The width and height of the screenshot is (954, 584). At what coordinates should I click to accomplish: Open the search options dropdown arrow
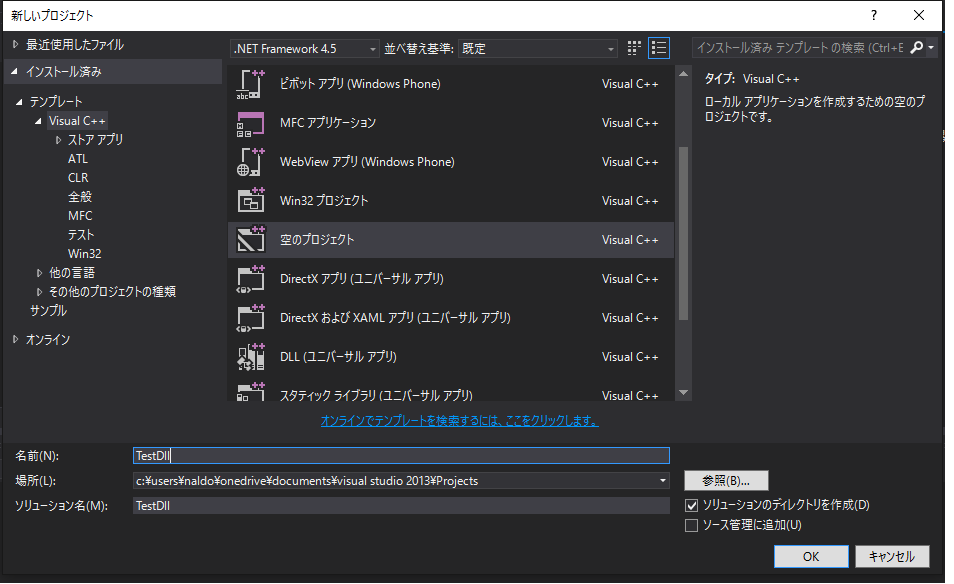[x=931, y=47]
